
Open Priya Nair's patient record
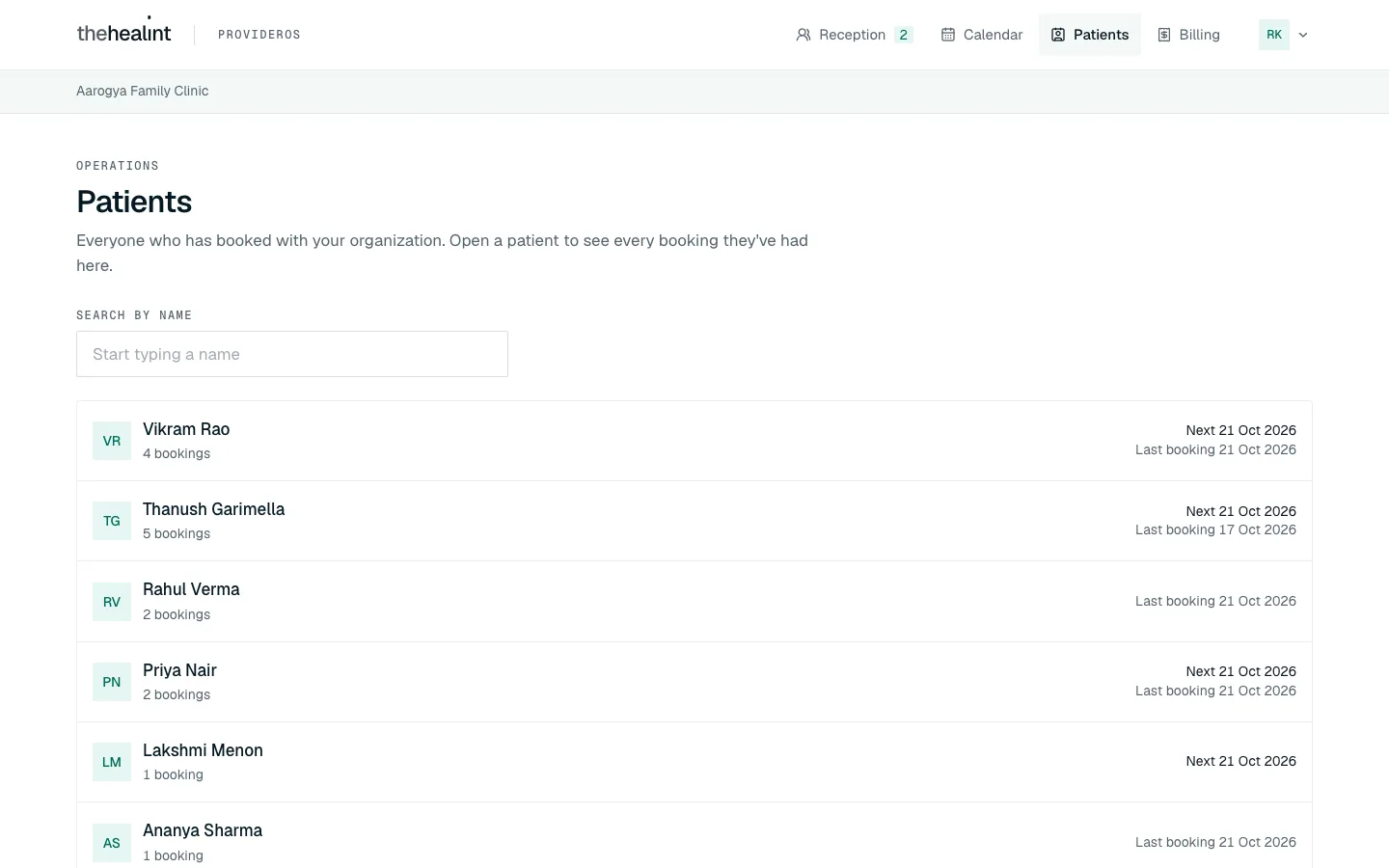tap(694, 682)
